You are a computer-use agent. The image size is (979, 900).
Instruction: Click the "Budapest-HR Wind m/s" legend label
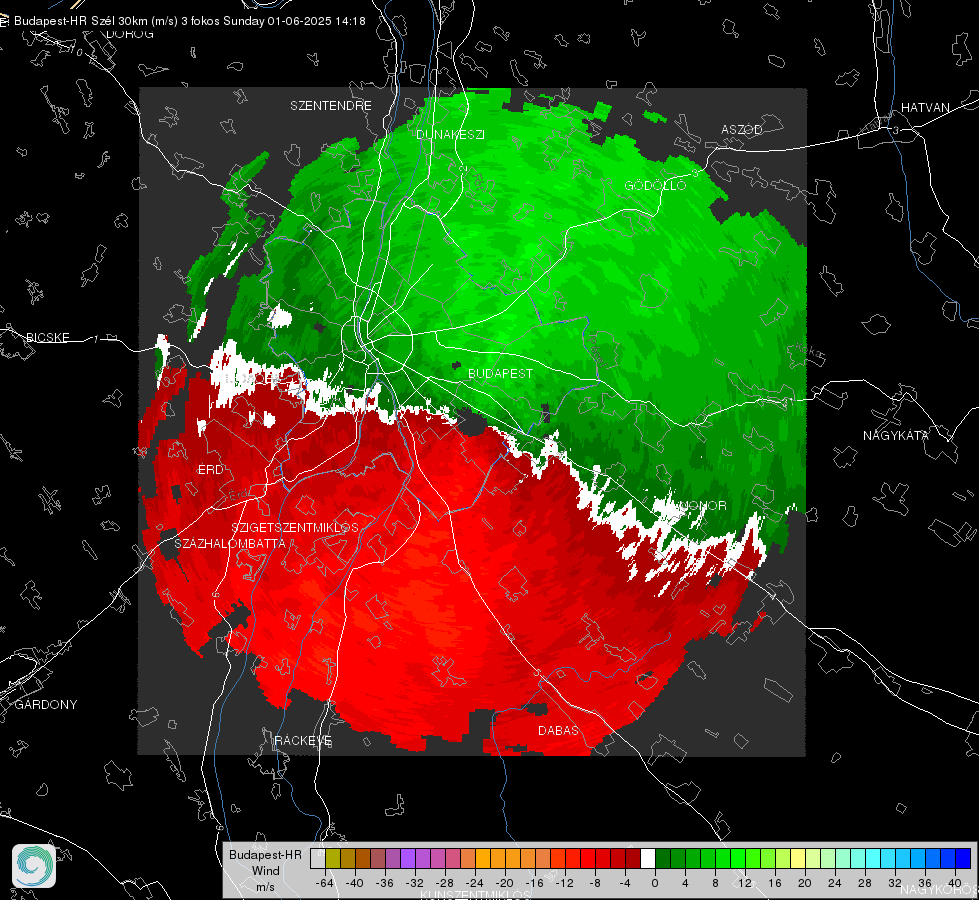(x=265, y=871)
